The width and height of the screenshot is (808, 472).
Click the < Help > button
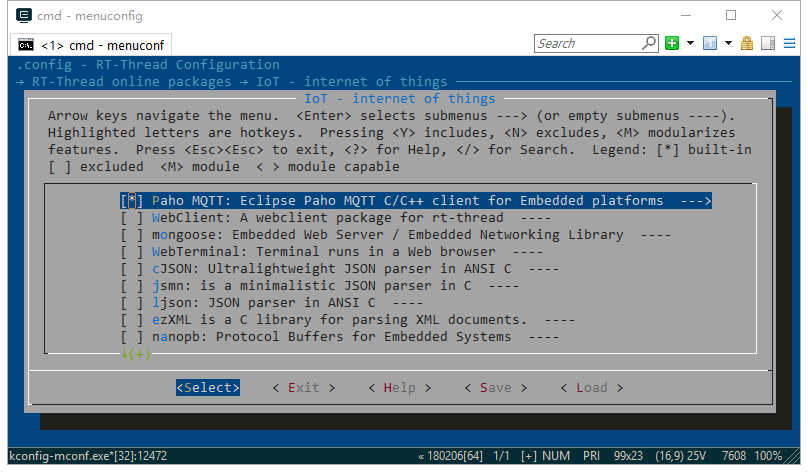coord(400,387)
